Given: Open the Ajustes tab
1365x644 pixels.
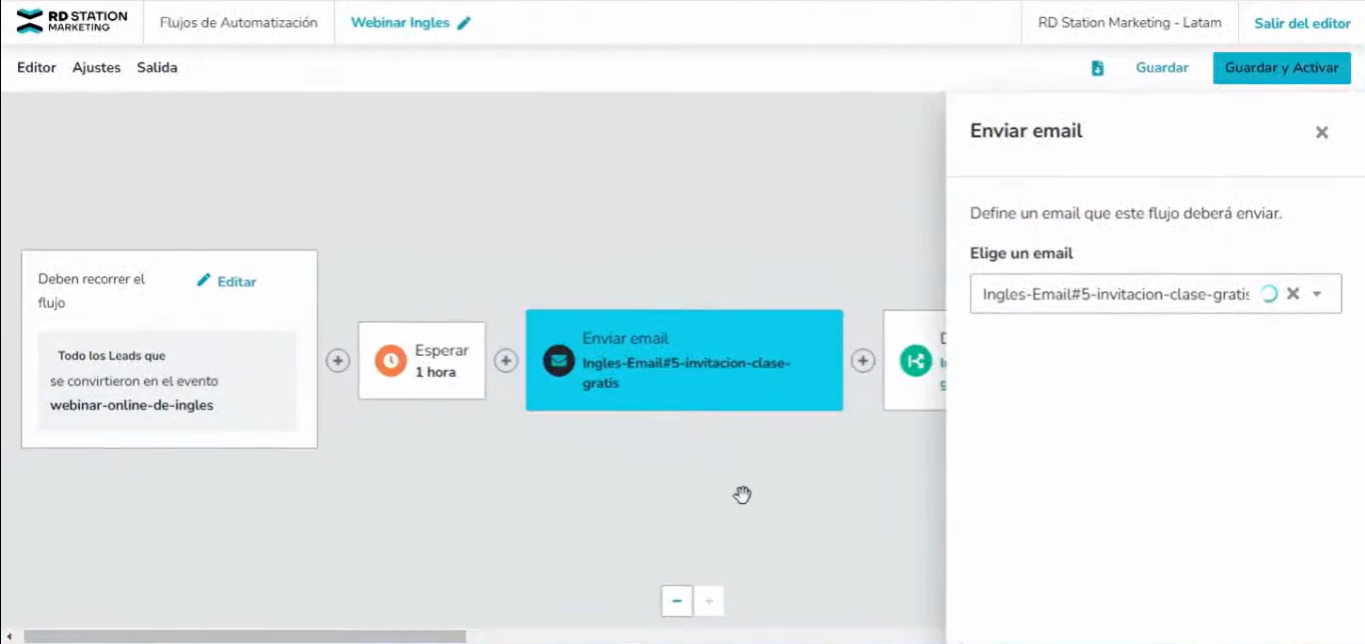Looking at the screenshot, I should click(96, 68).
